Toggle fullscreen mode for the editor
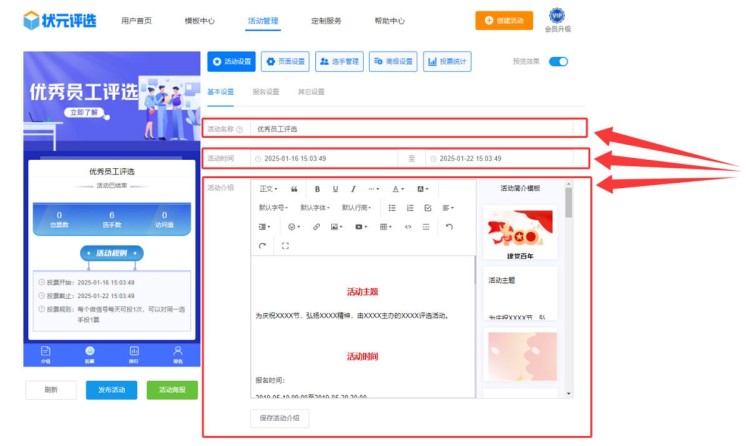This screenshot has height=446, width=750. 286,245
